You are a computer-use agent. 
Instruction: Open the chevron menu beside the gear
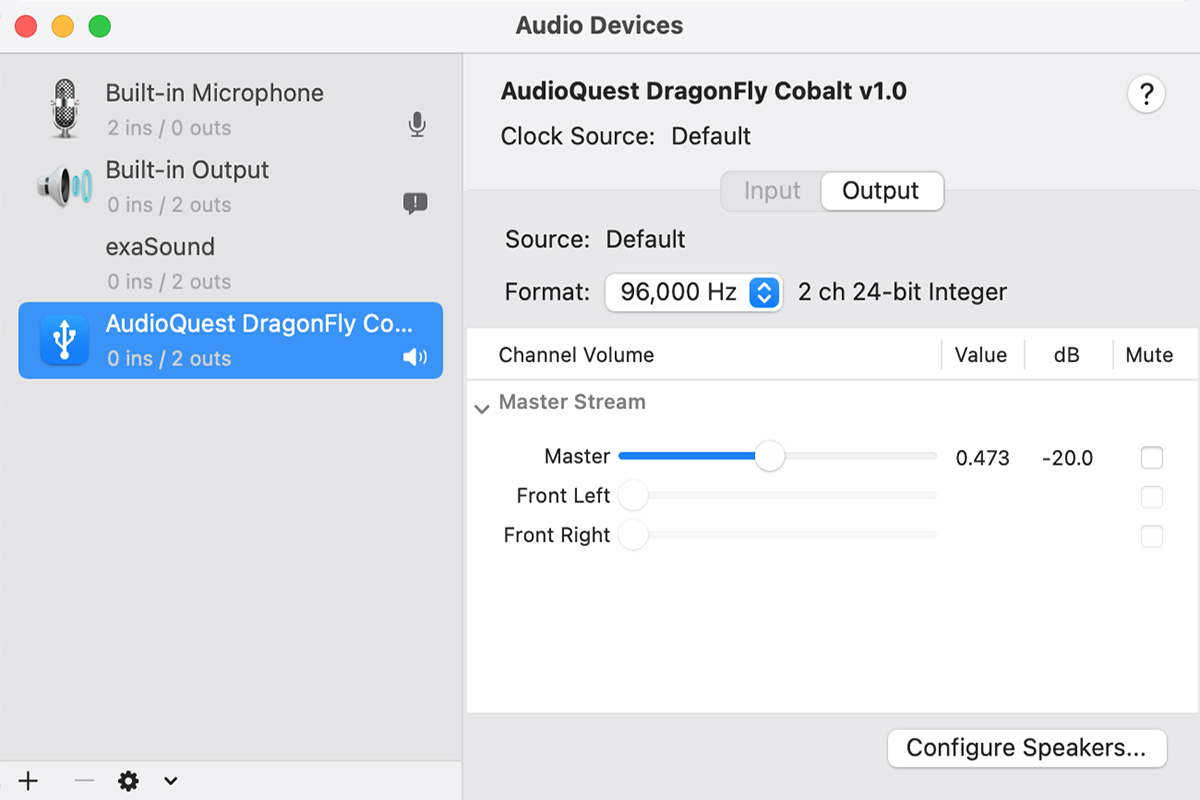coord(171,781)
